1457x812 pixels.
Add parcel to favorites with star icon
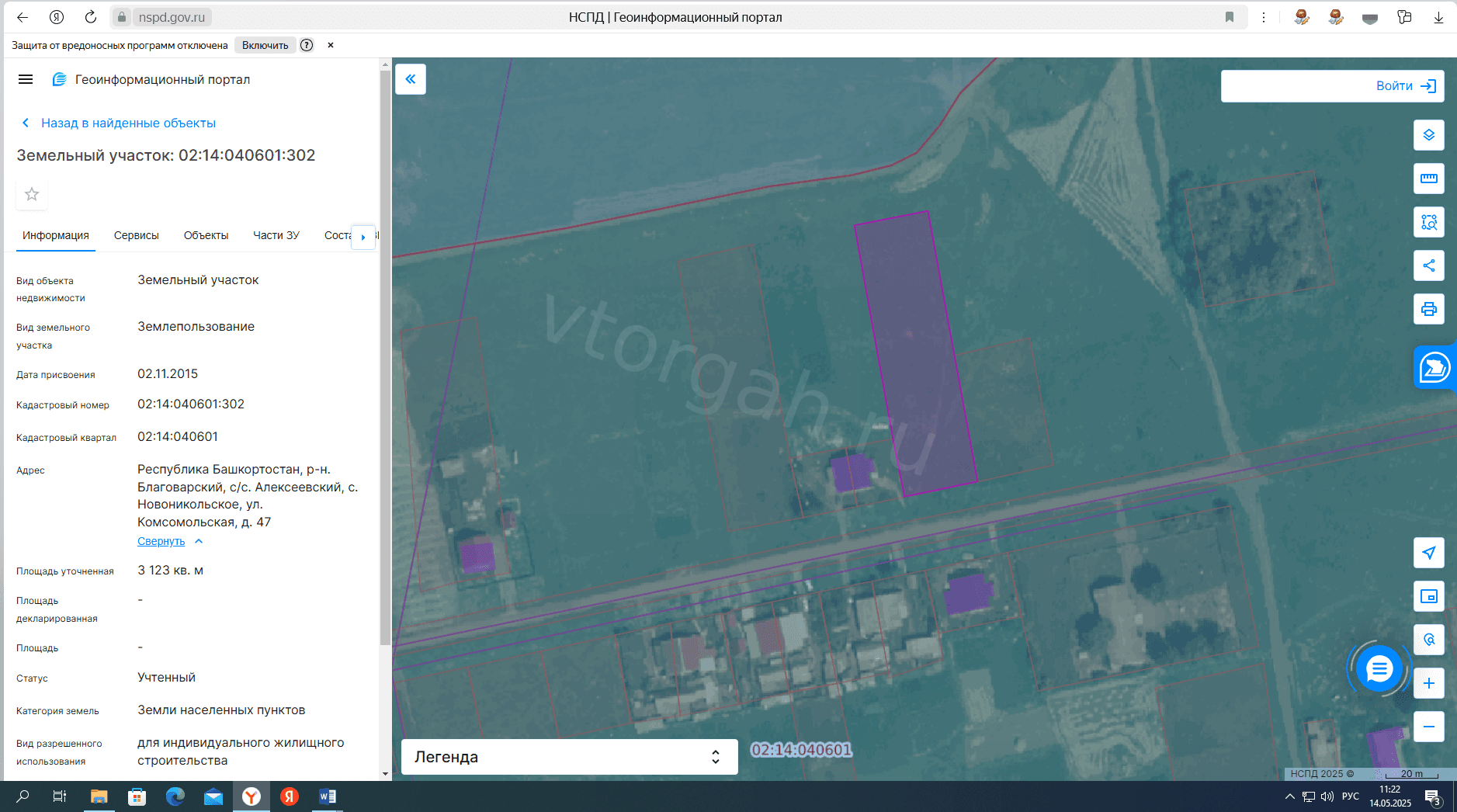coord(32,194)
